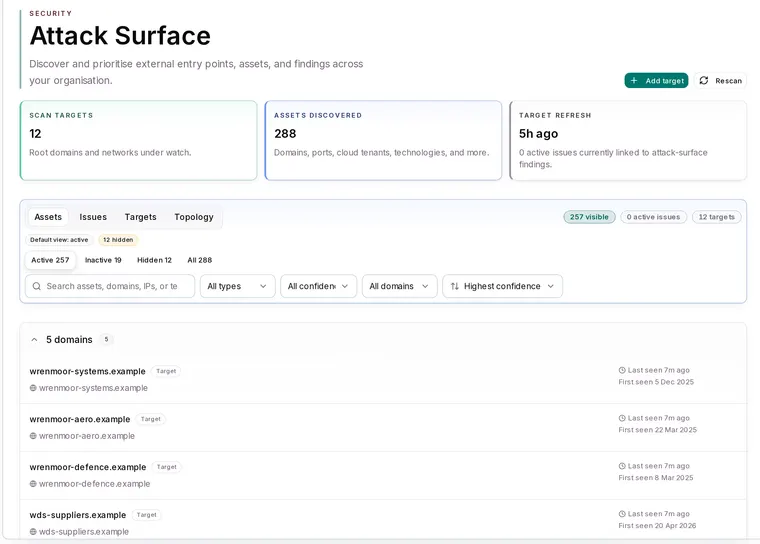Screen dimensions: 760x544
Task: Click the 12 targets badge
Action: 717,217
